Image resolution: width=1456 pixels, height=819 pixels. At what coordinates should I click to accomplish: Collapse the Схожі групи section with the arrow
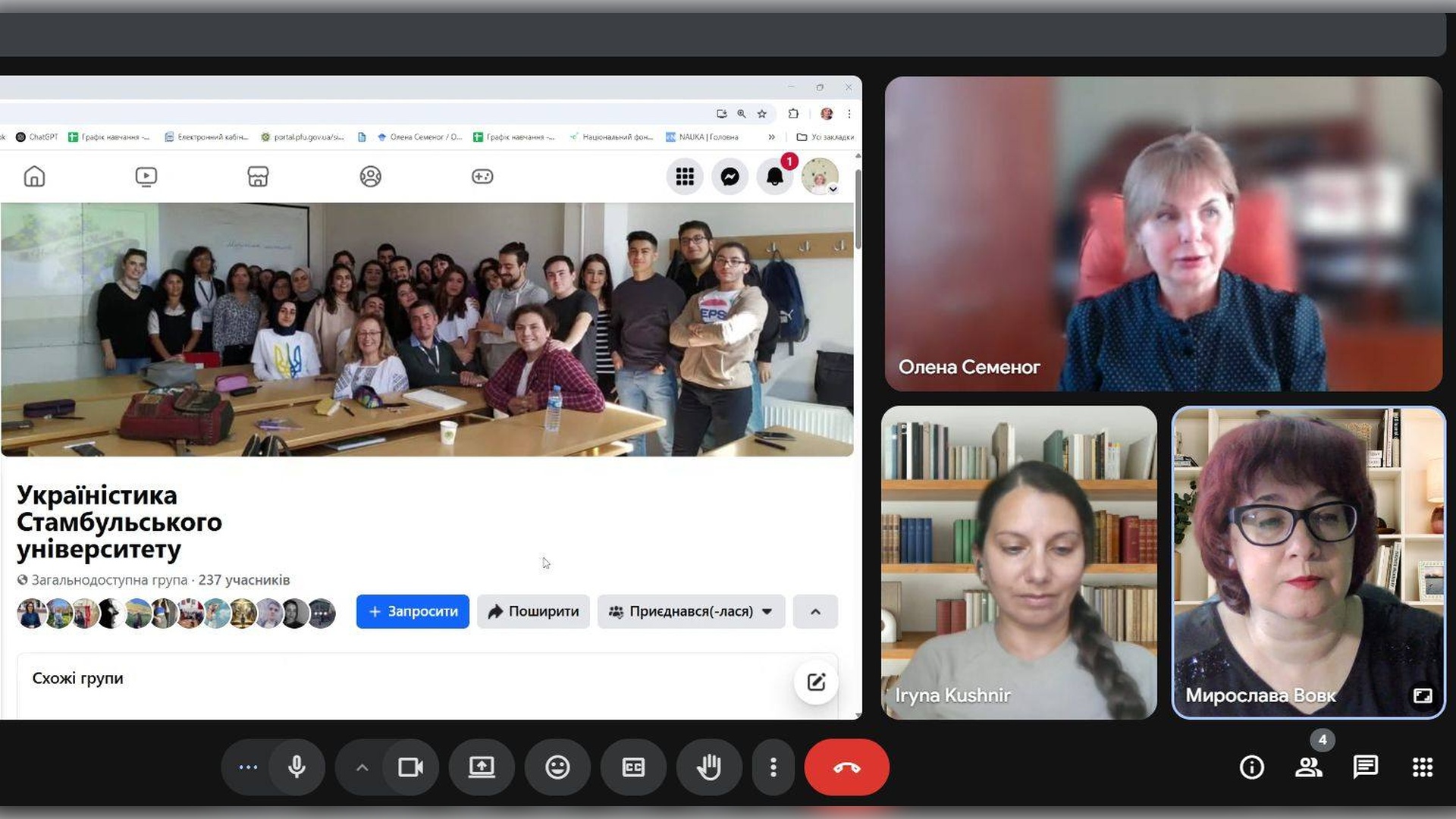tap(815, 611)
